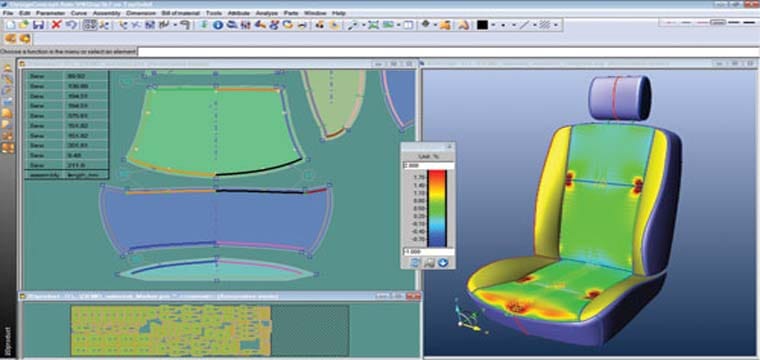Open the Tools menu
Screen dimensions: 760x360
coord(213,13)
